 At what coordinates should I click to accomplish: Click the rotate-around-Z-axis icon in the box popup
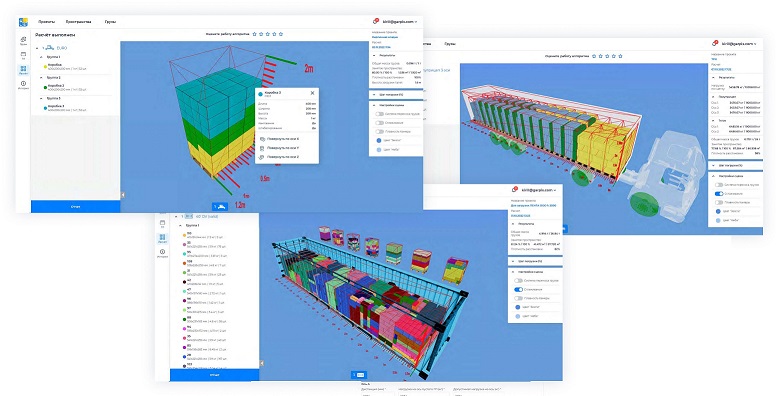coord(262,157)
